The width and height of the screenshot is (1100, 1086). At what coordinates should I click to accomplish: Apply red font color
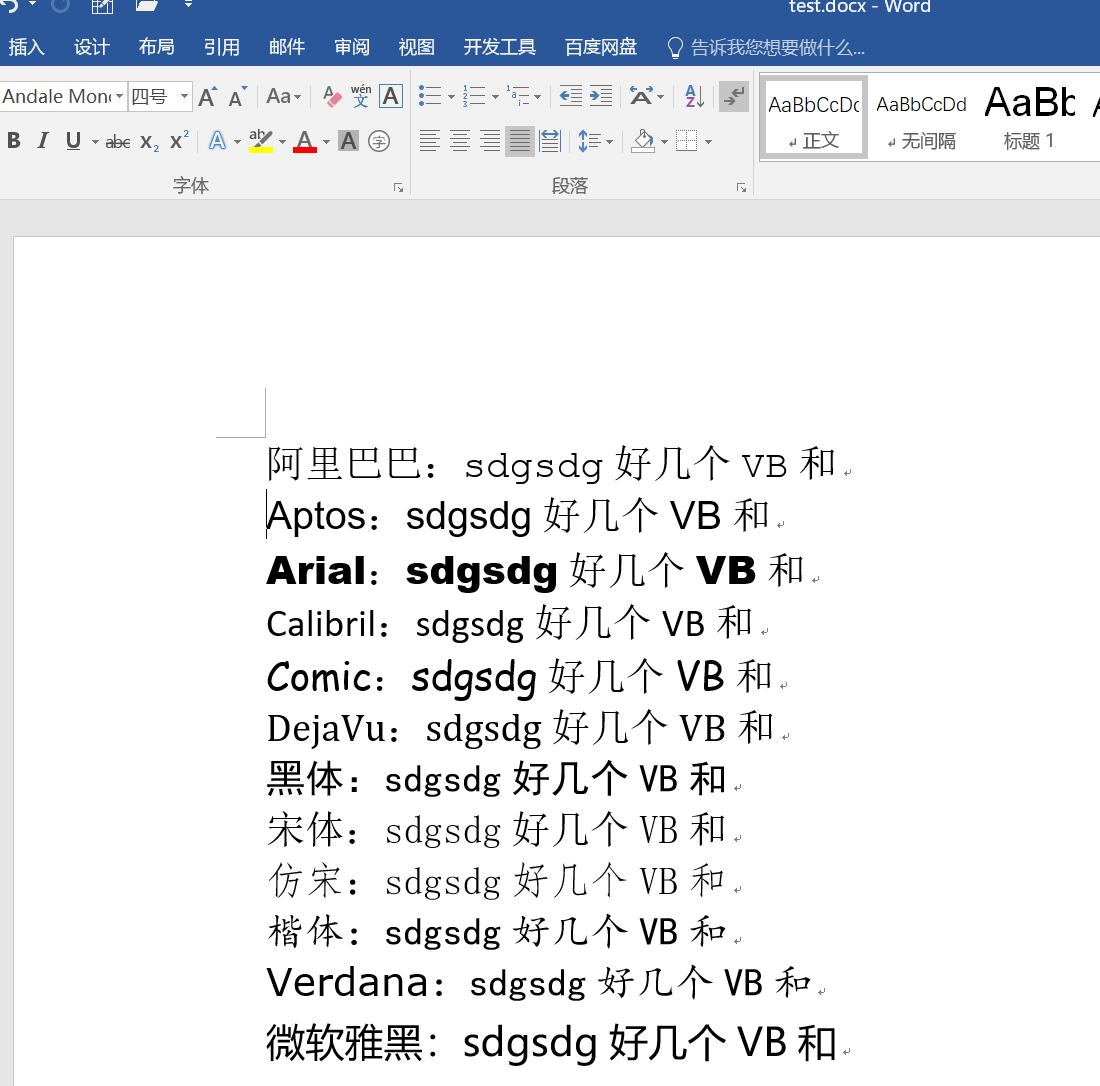click(x=304, y=141)
